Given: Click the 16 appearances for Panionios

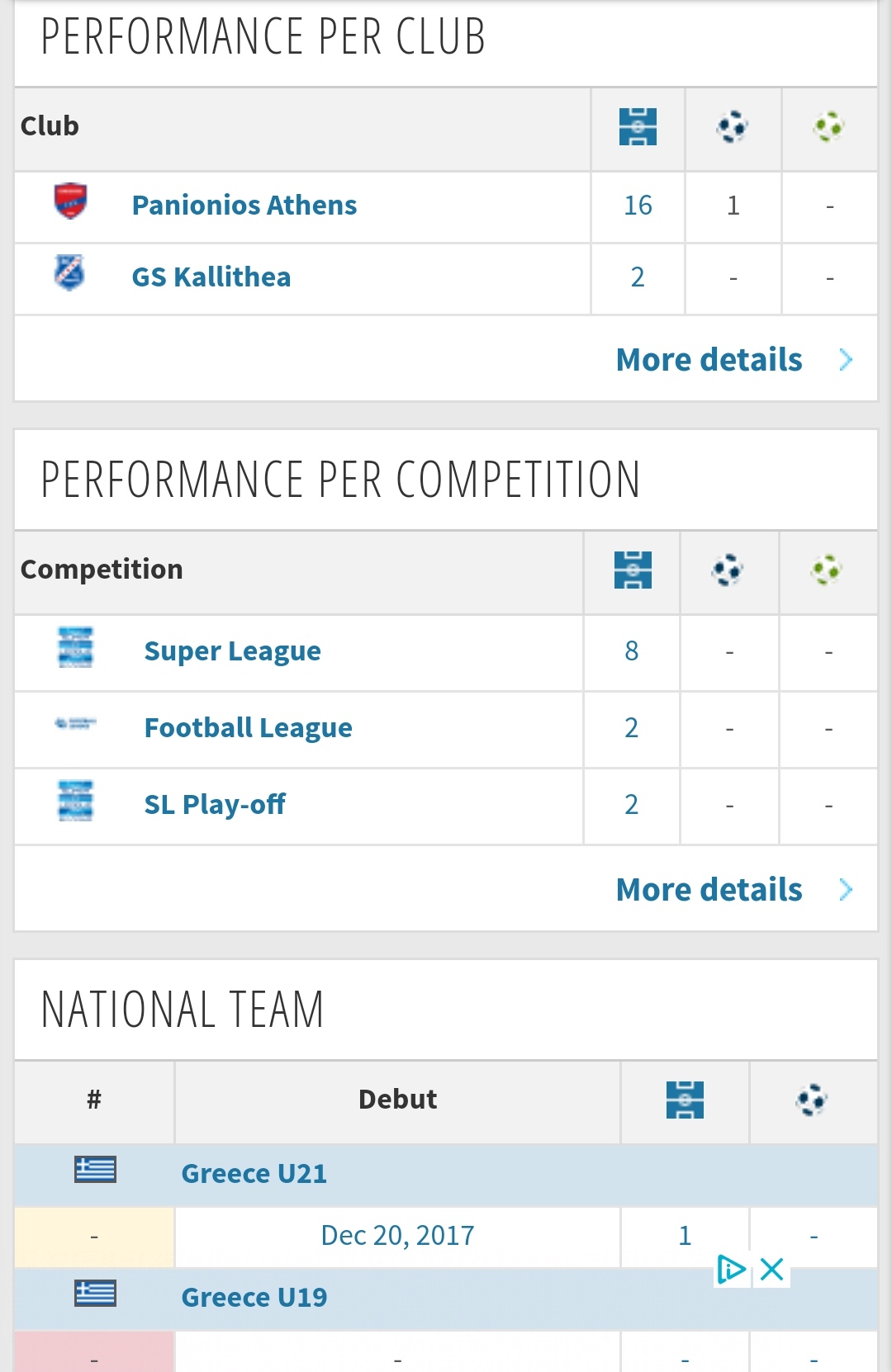Looking at the screenshot, I should pyautogui.click(x=638, y=205).
